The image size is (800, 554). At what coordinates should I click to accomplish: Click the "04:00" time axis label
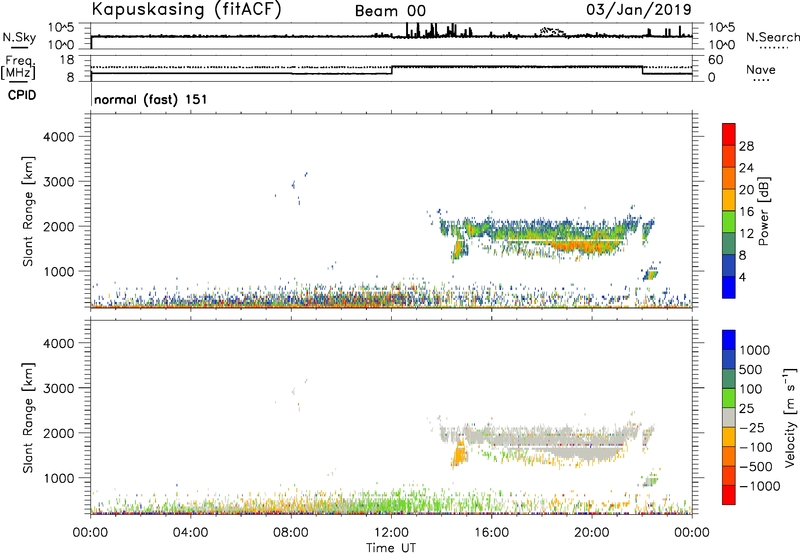coord(191,533)
